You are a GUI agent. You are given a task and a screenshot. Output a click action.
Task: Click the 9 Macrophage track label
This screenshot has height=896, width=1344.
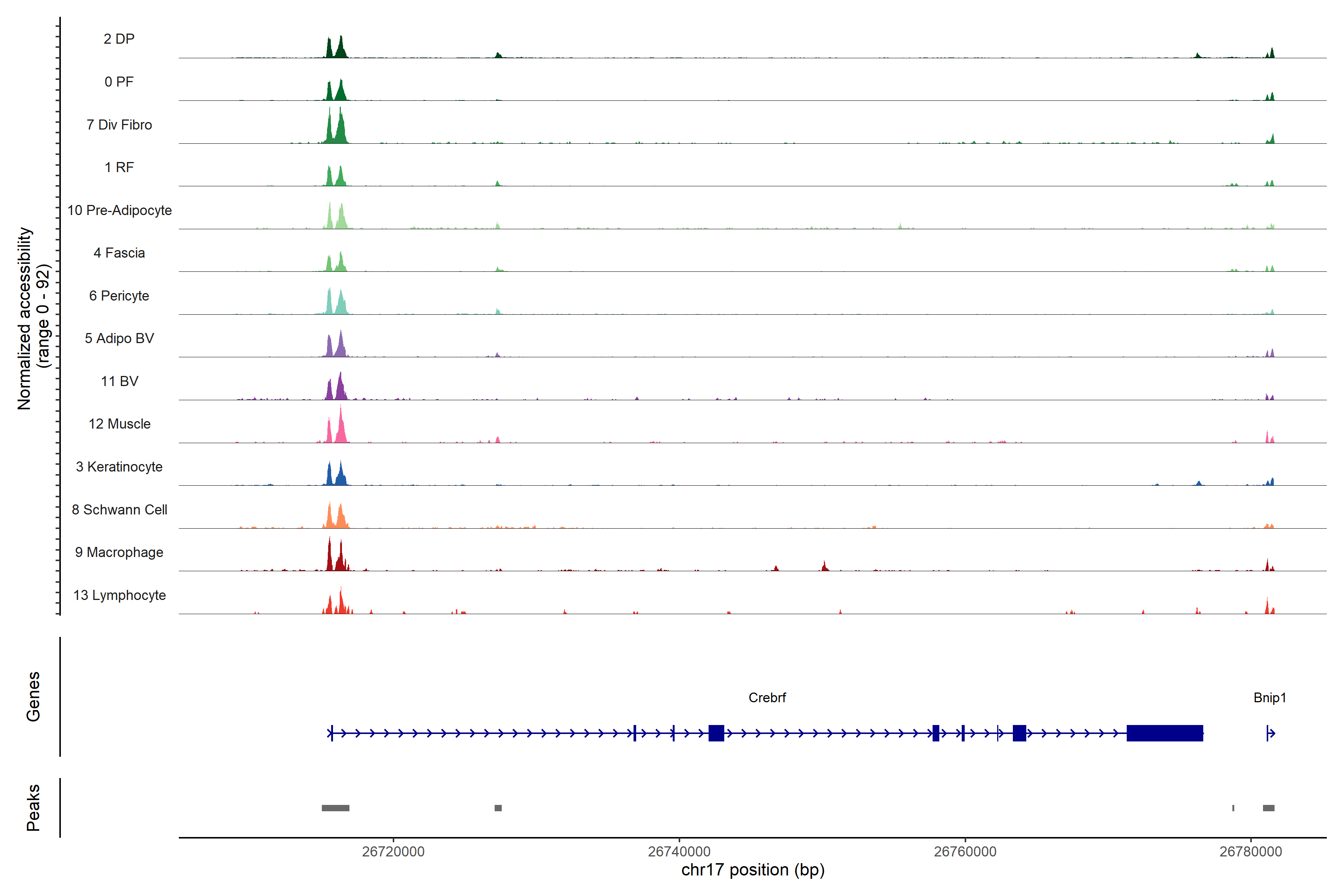tap(119, 552)
